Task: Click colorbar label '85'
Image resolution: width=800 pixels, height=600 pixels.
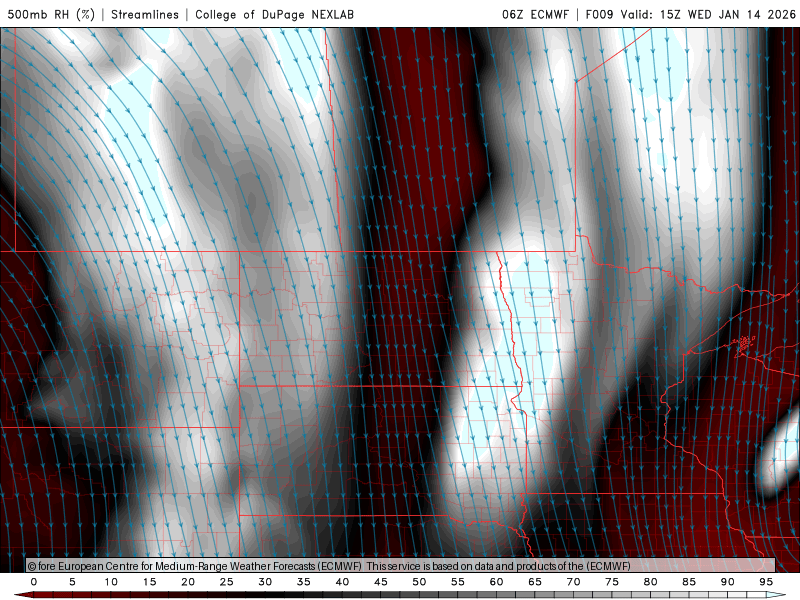Action: pos(689,582)
